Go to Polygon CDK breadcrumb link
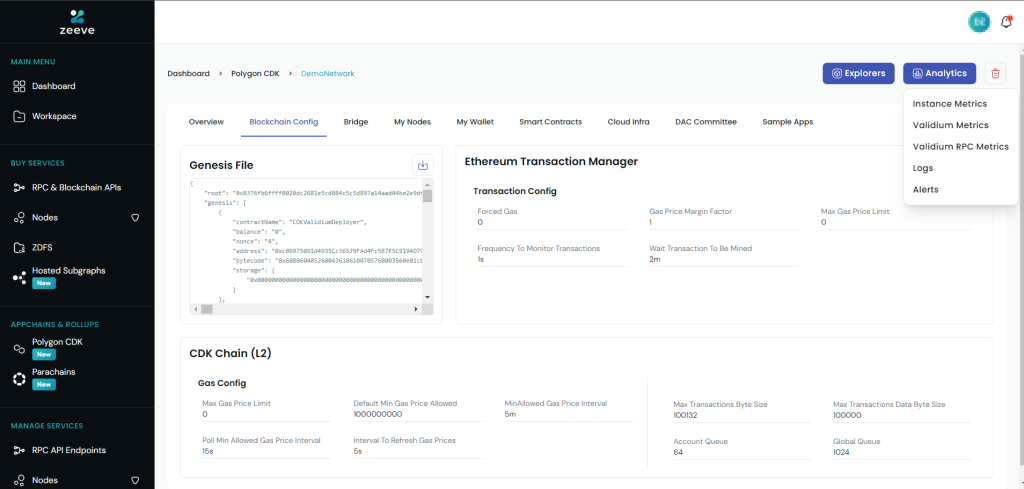The height and width of the screenshot is (489, 1024). tap(257, 73)
